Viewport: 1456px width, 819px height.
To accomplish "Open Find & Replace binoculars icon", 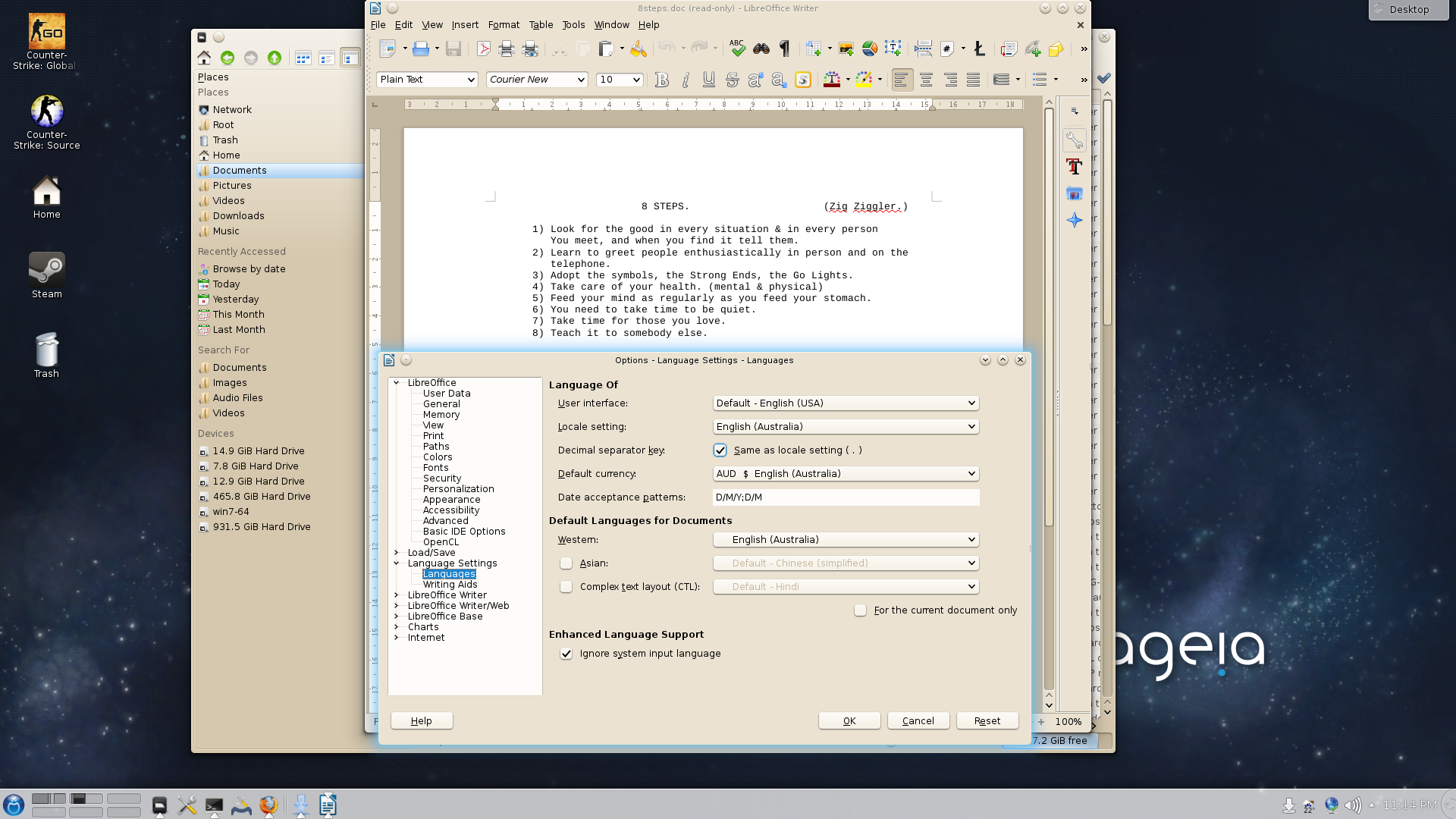I will (x=761, y=49).
